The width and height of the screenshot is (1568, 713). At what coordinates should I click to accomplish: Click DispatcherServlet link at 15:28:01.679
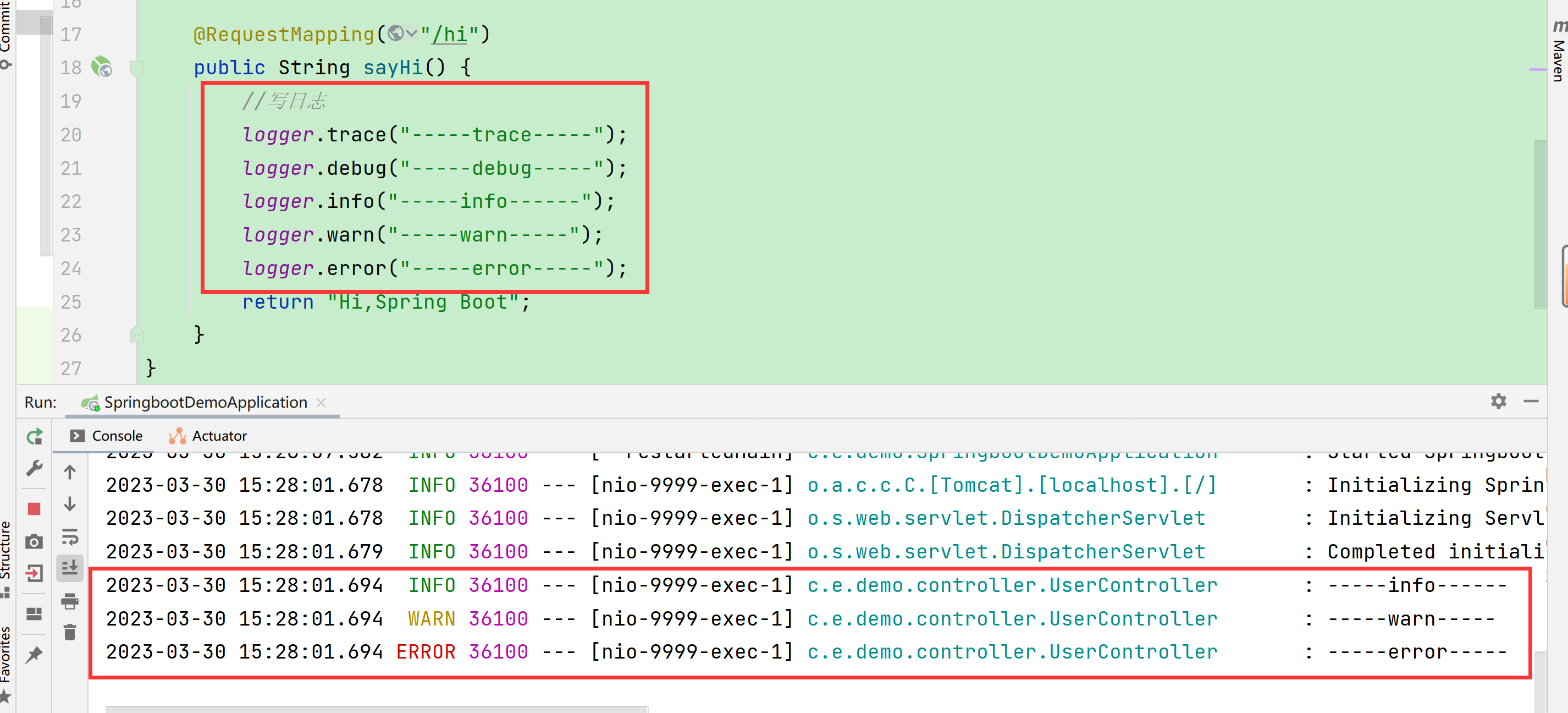pyautogui.click(x=1006, y=552)
